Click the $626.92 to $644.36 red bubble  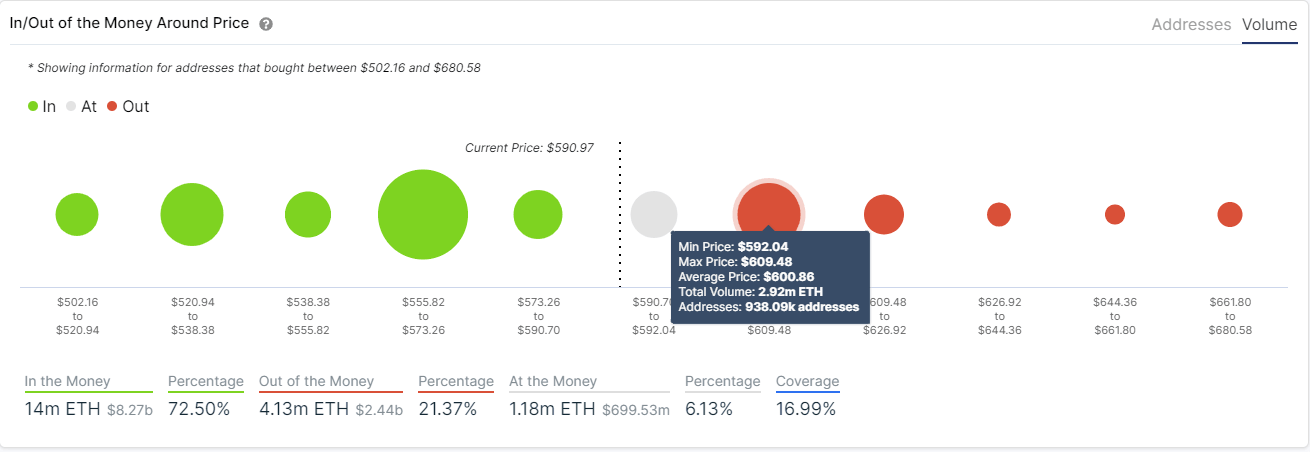[x=999, y=215]
